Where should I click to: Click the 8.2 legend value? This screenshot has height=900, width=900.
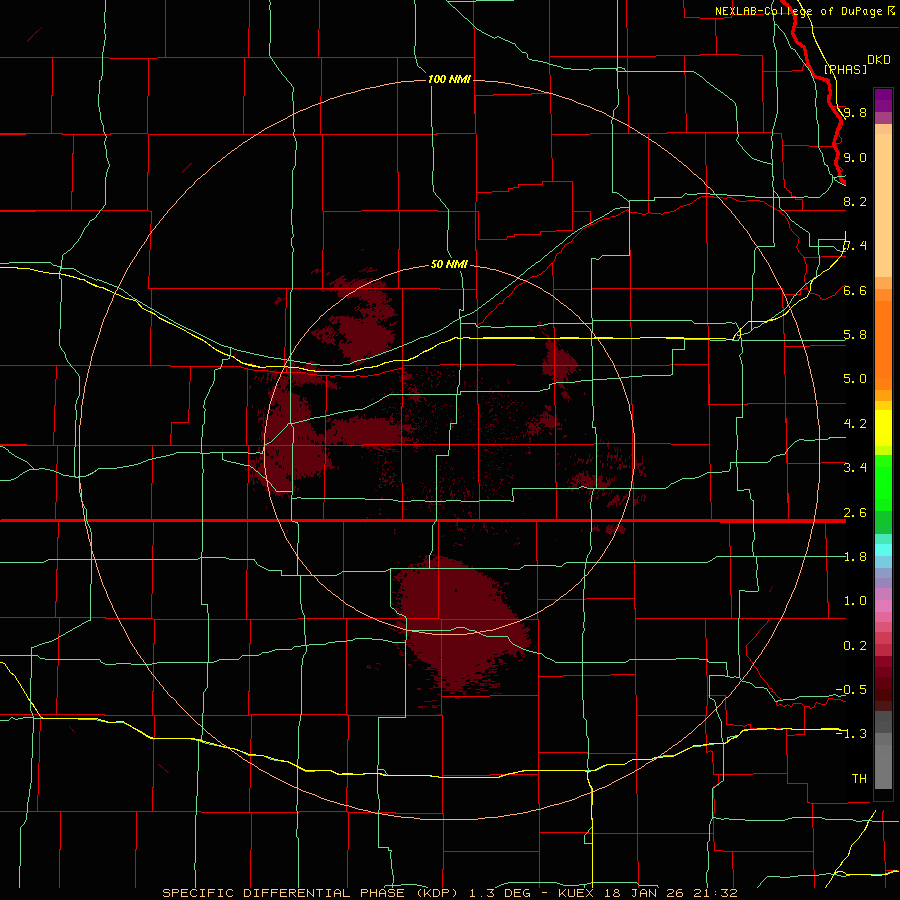(855, 201)
